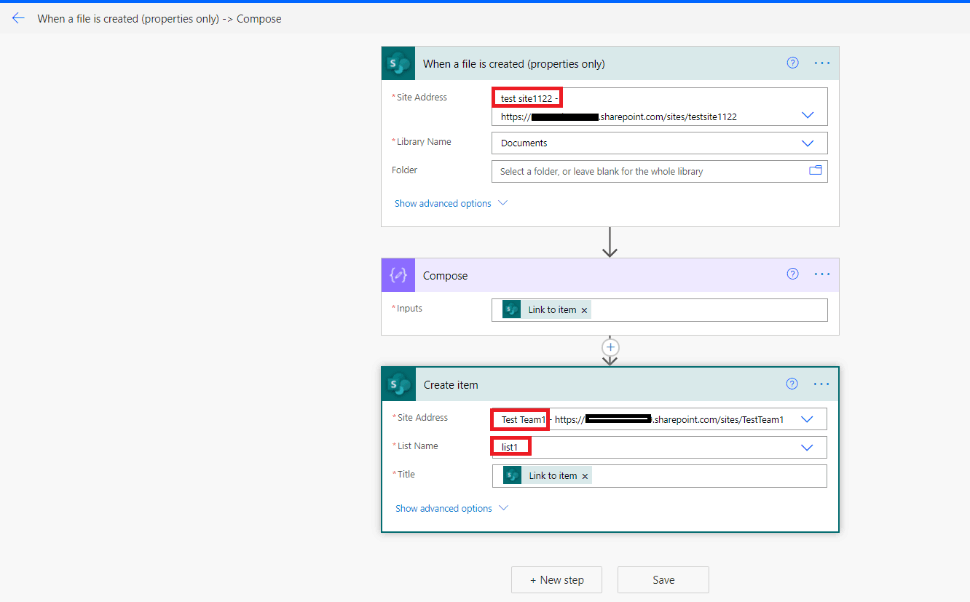Click the flow name in the header
The height and width of the screenshot is (602, 970).
(159, 19)
